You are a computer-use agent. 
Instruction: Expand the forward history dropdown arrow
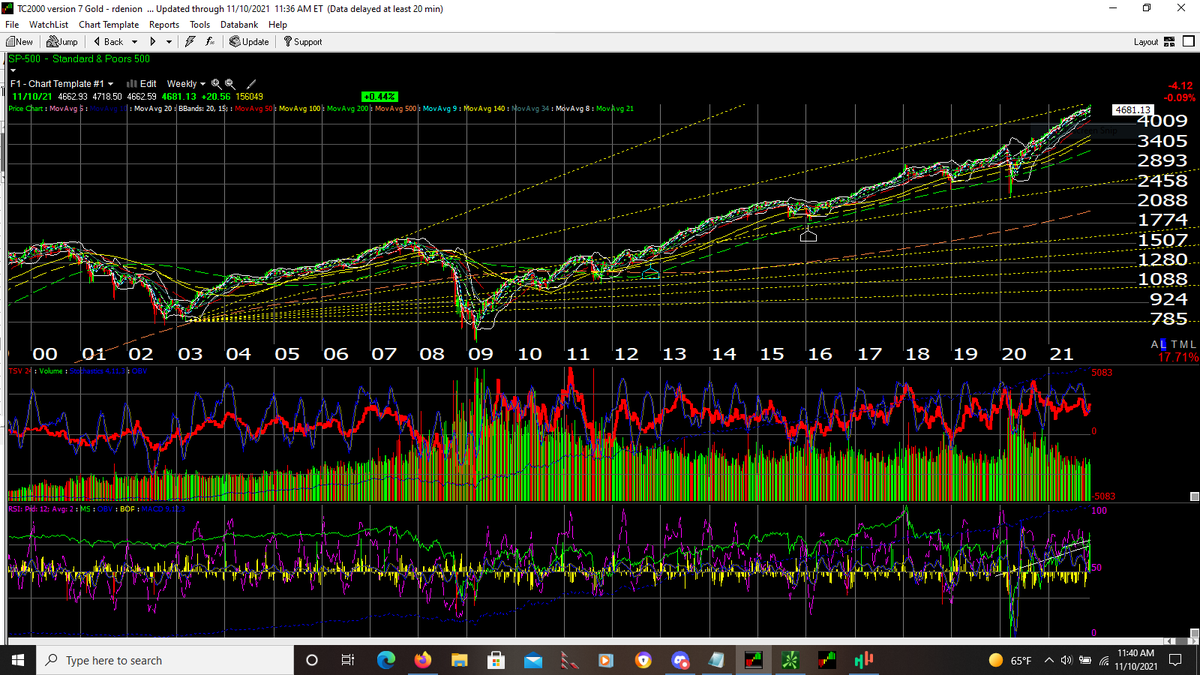click(168, 42)
